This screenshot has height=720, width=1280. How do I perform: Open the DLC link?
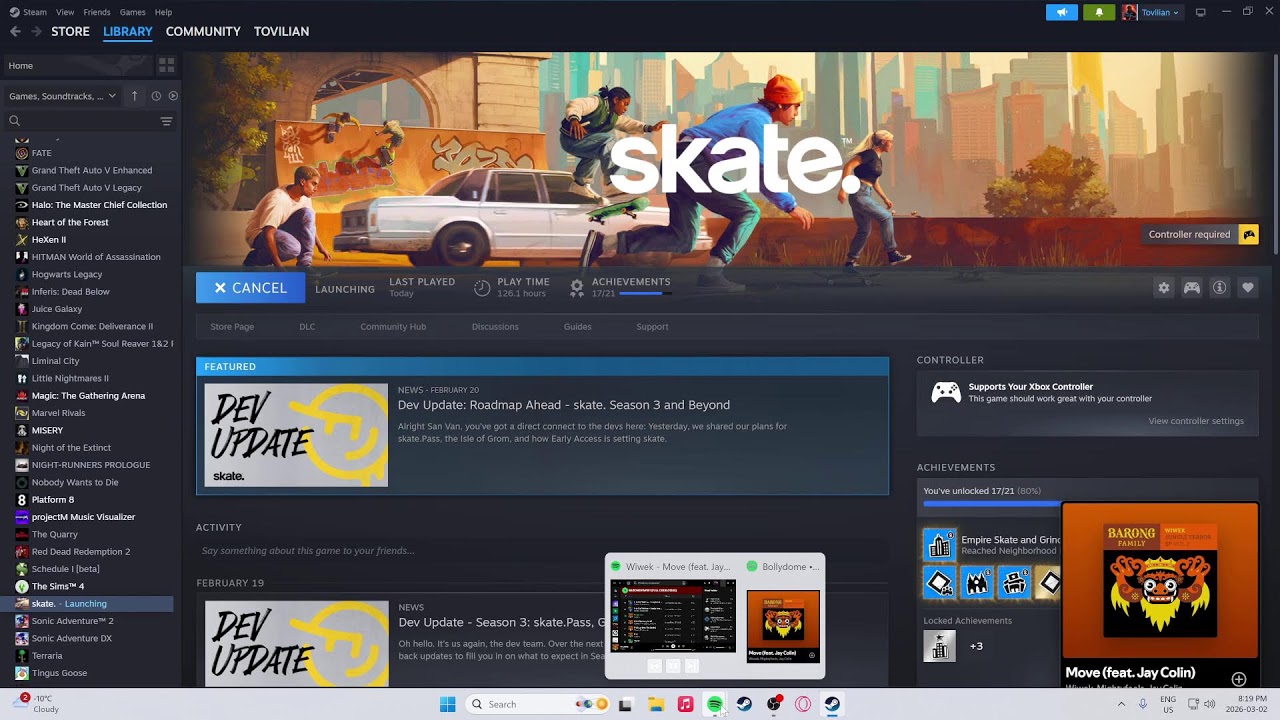coord(307,327)
